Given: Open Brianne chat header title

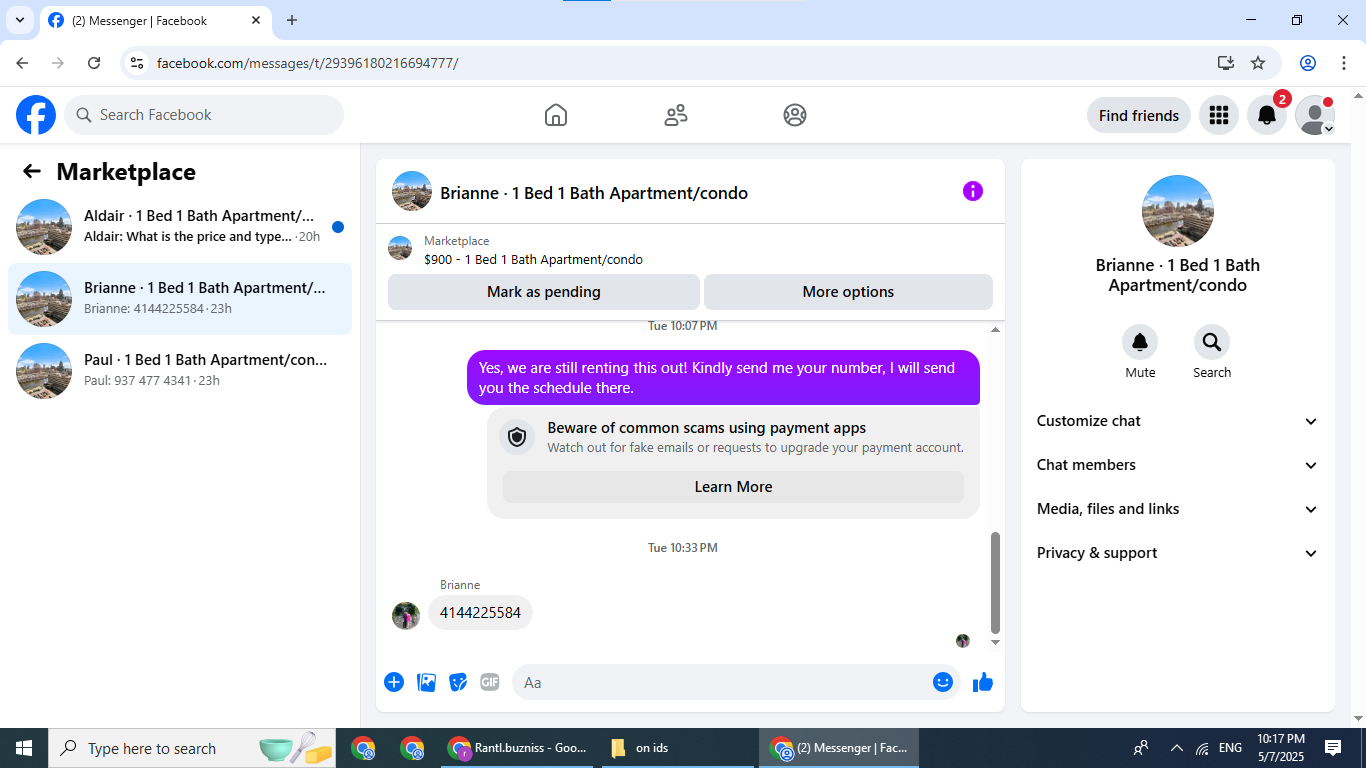Looking at the screenshot, I should point(594,193).
